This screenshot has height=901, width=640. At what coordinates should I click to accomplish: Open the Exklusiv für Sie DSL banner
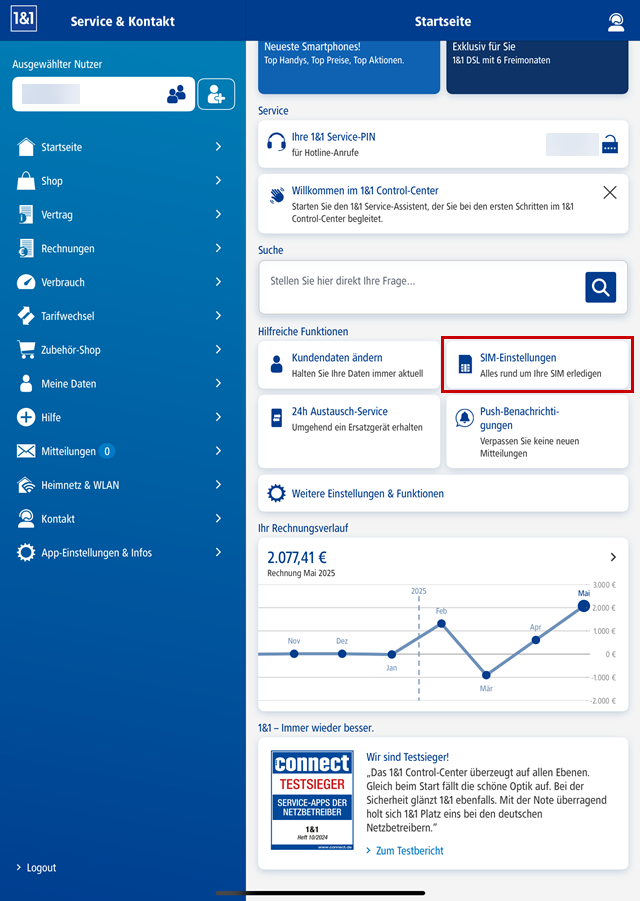pyautogui.click(x=537, y=66)
